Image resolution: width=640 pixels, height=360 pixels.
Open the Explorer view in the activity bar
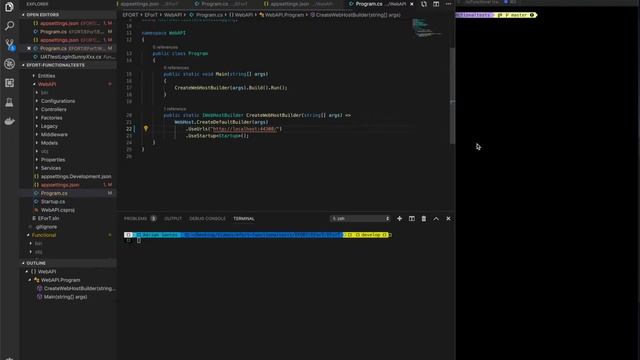(x=9, y=7)
